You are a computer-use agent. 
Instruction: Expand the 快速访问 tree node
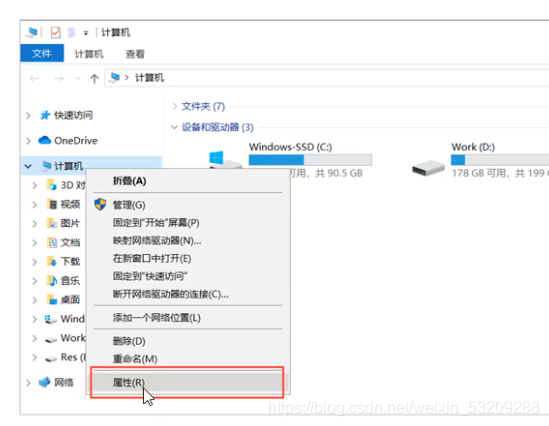click(x=29, y=115)
